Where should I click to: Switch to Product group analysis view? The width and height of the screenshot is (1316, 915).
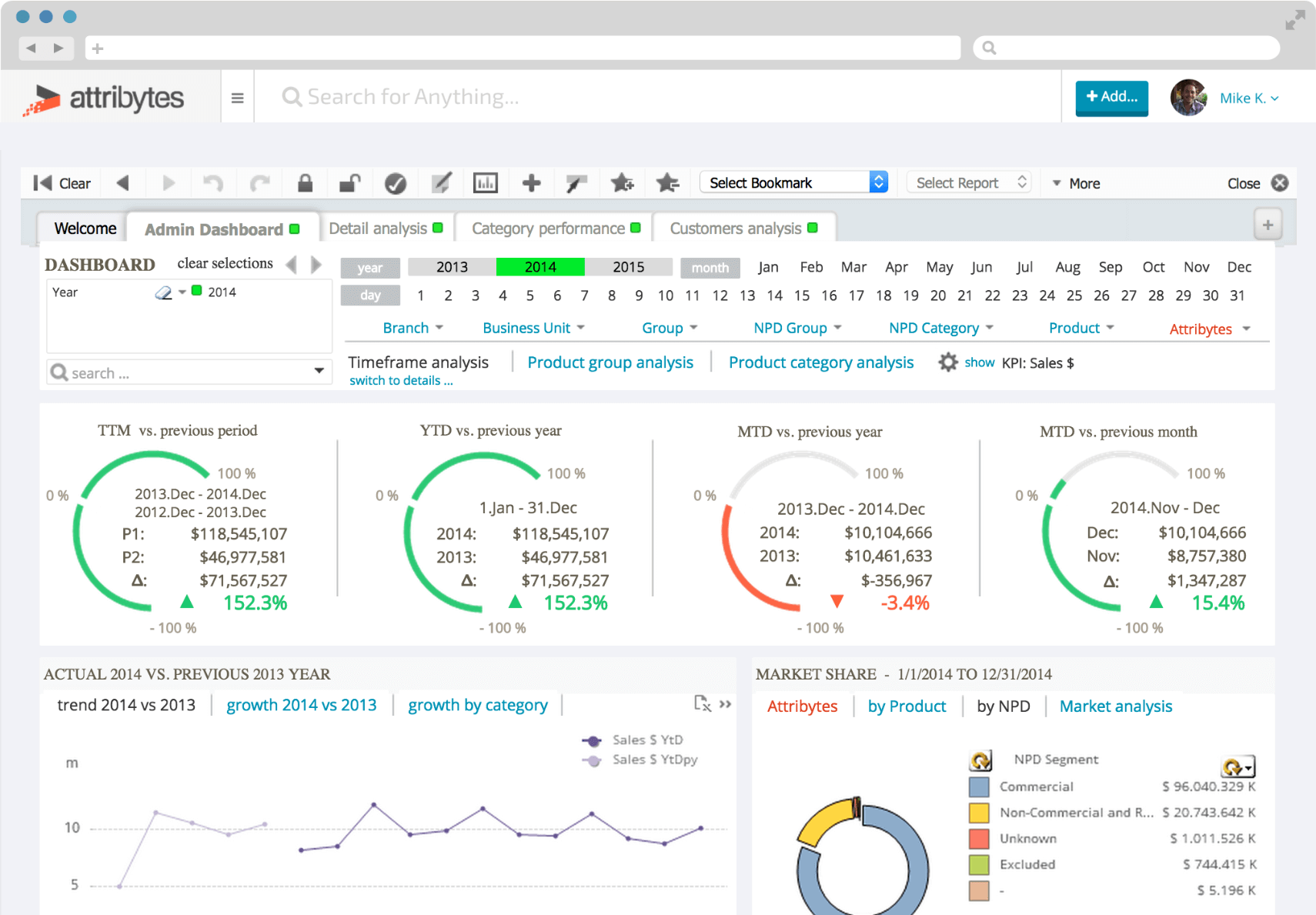[x=610, y=362]
